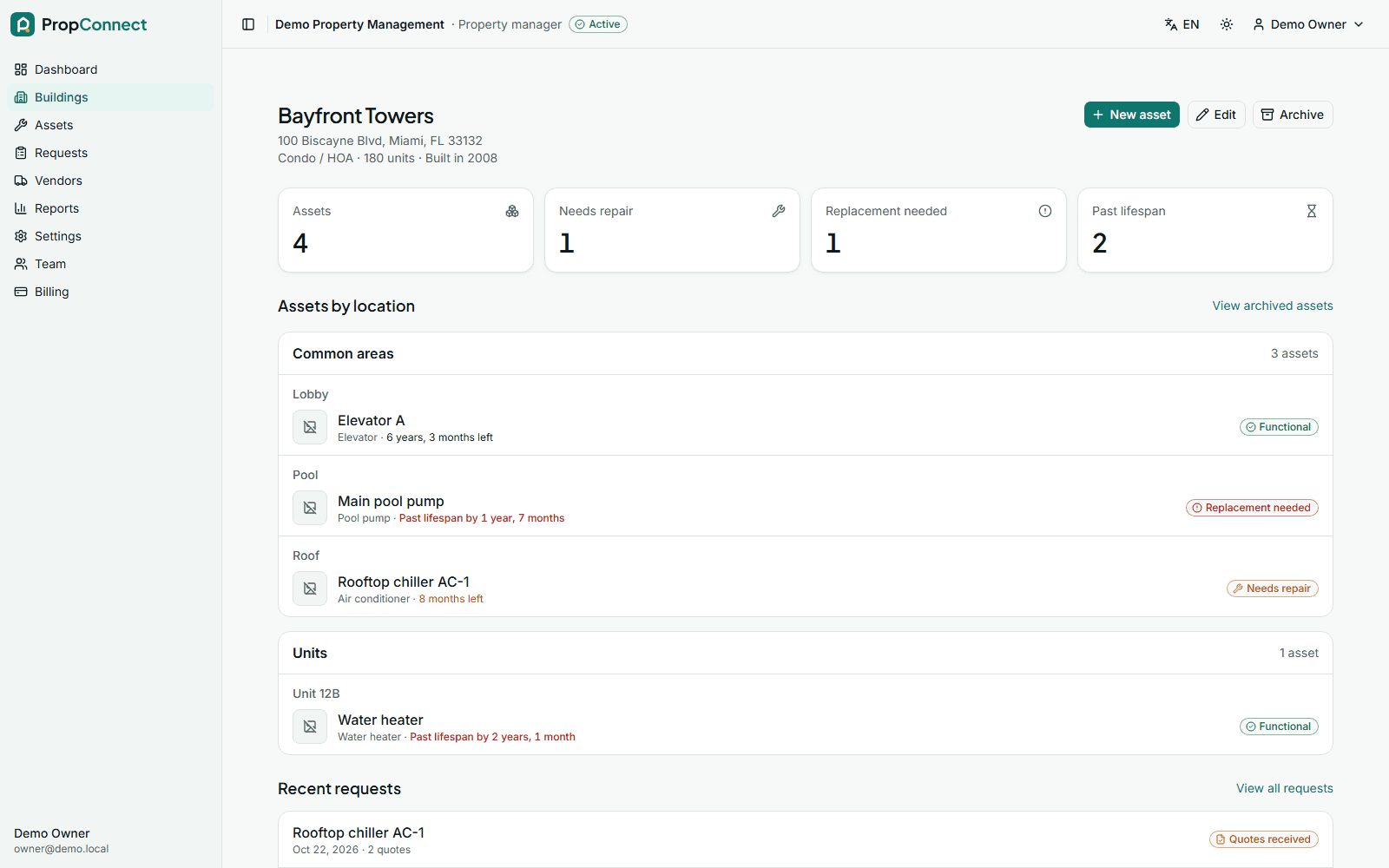The height and width of the screenshot is (868, 1389).
Task: Click the Needs repair card wrench icon
Action: click(779, 211)
